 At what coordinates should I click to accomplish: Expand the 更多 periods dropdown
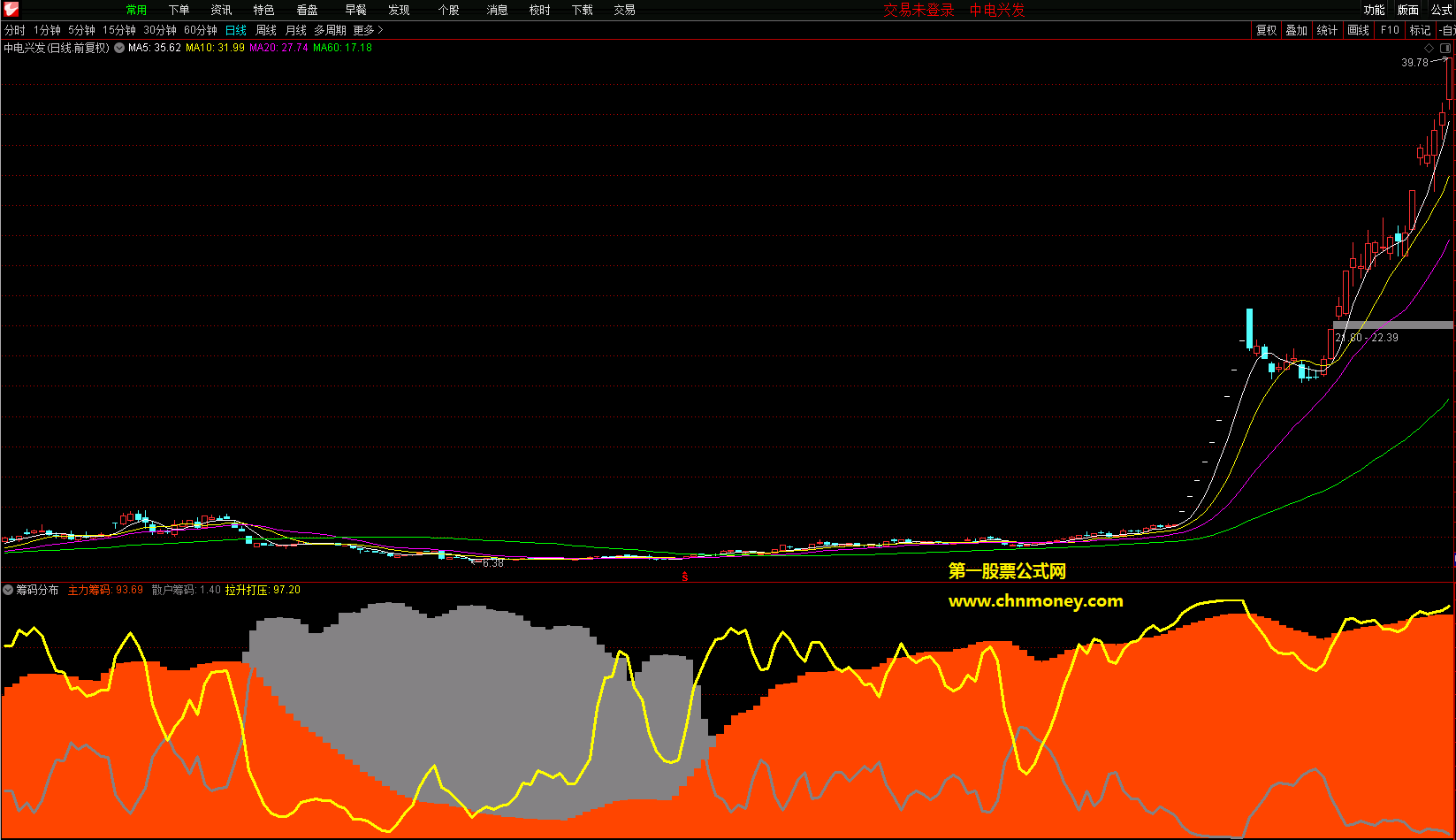pos(368,30)
